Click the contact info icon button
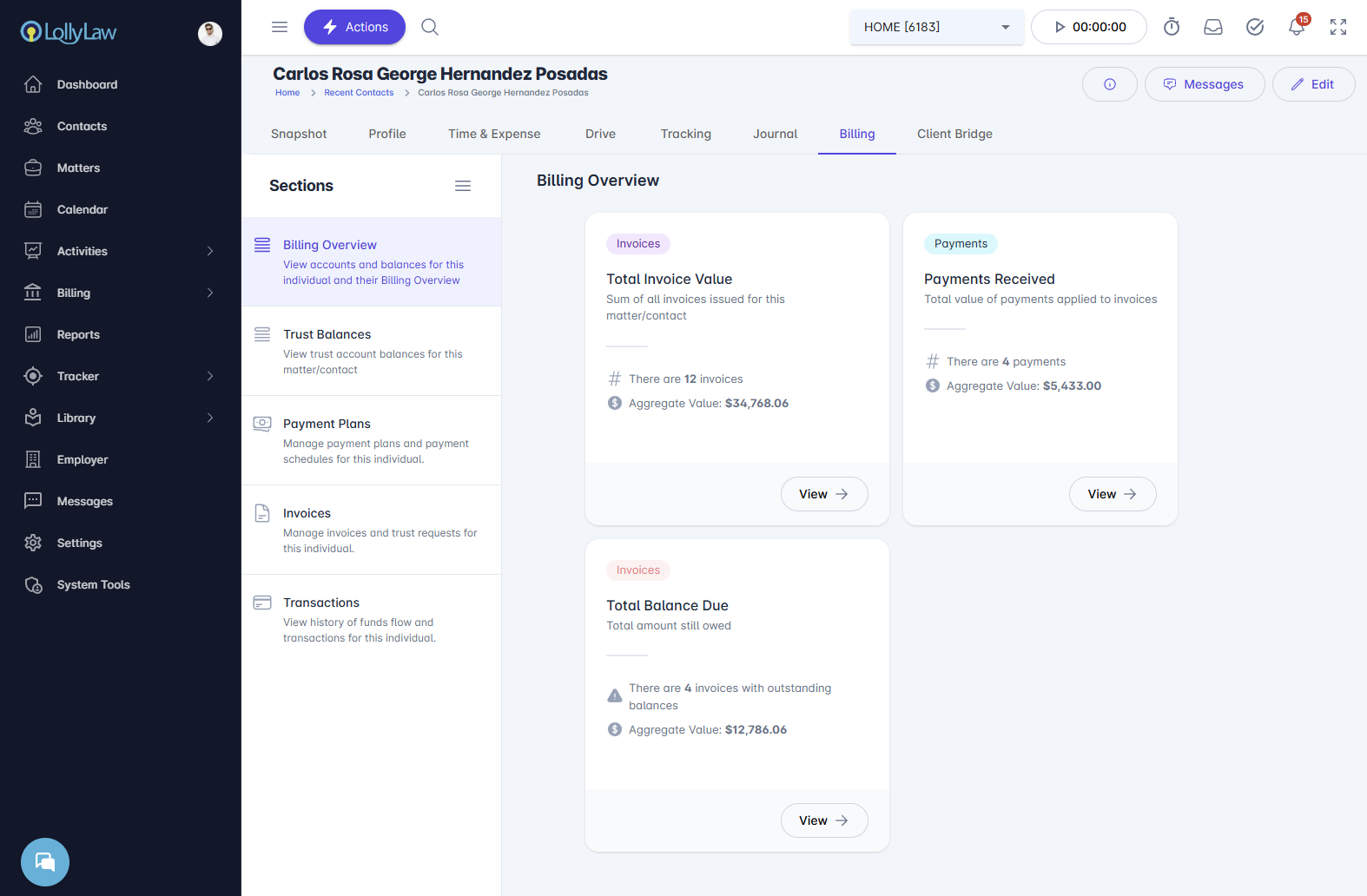 1110,84
